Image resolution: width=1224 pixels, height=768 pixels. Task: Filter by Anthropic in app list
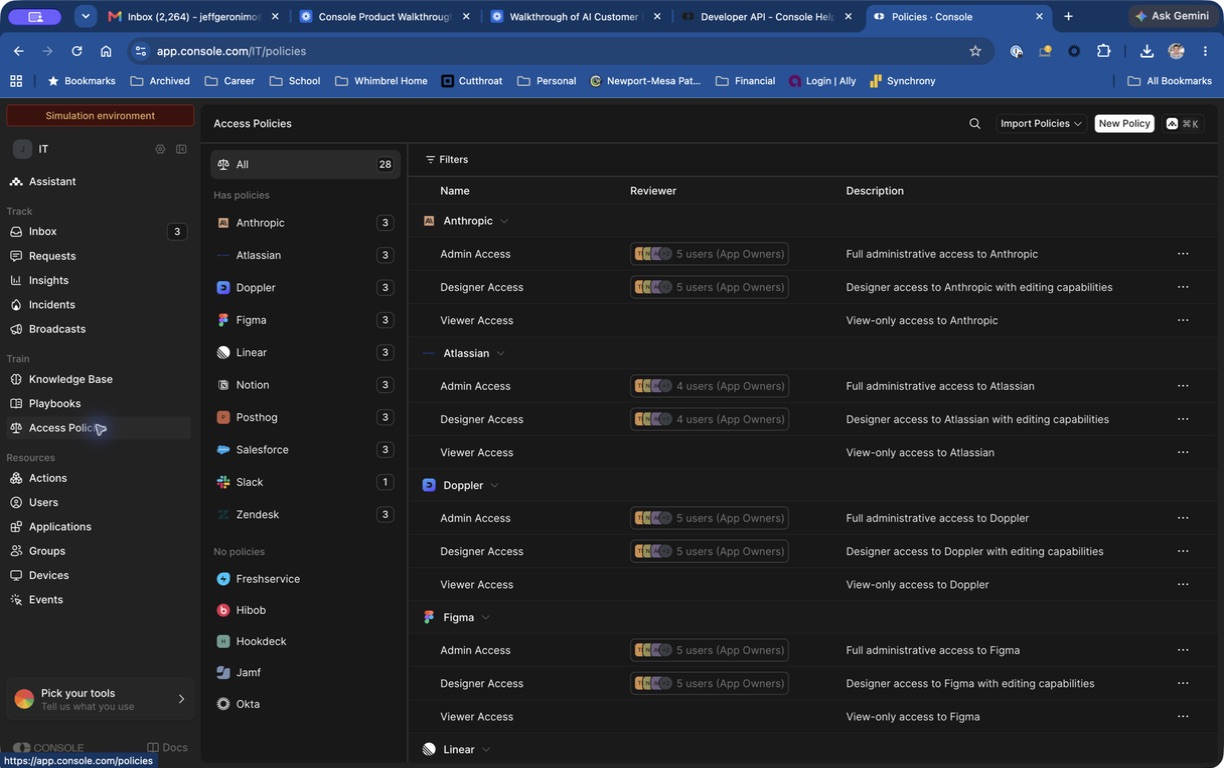[x=305, y=223]
